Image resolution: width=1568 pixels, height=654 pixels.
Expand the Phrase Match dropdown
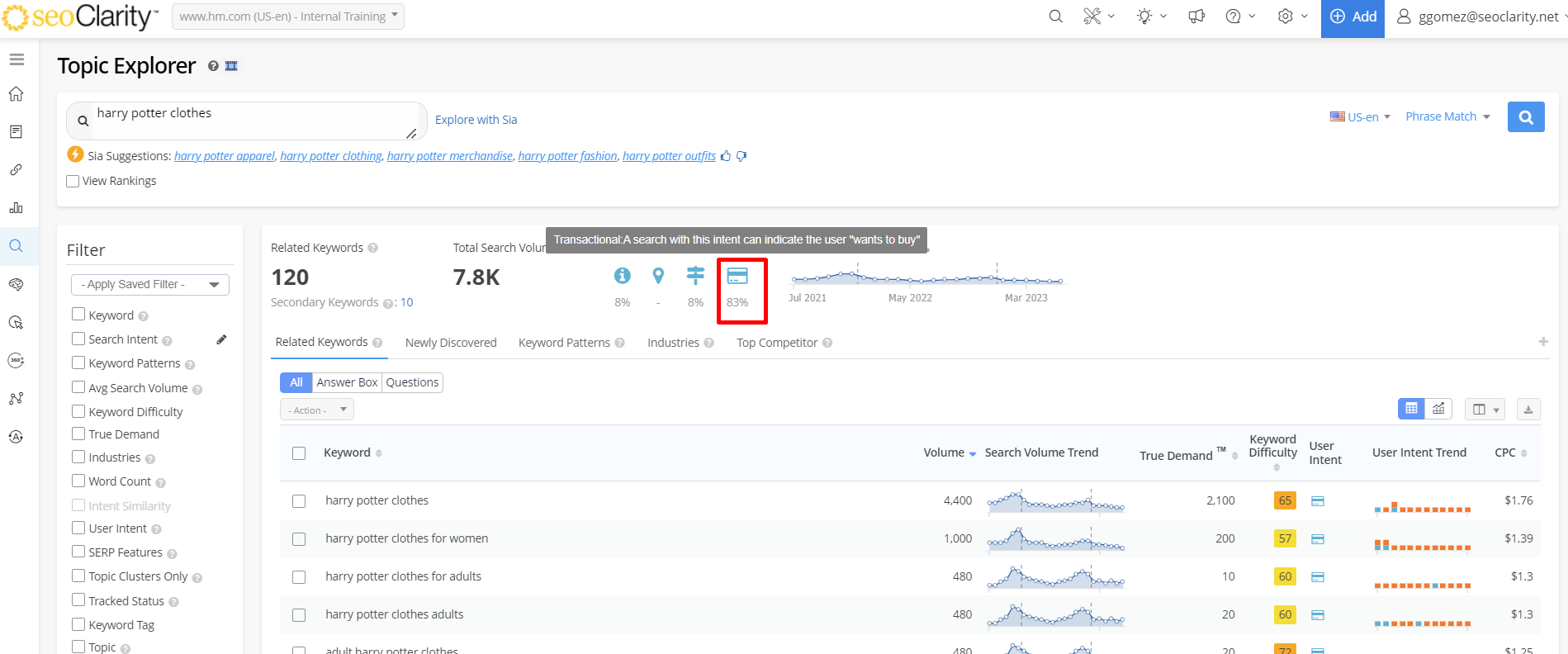[1447, 117]
